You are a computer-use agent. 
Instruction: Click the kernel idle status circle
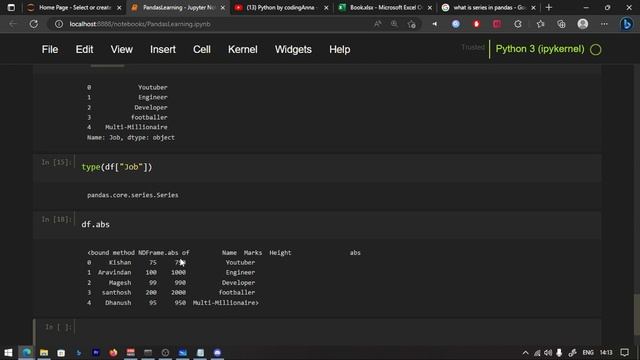[x=596, y=50]
